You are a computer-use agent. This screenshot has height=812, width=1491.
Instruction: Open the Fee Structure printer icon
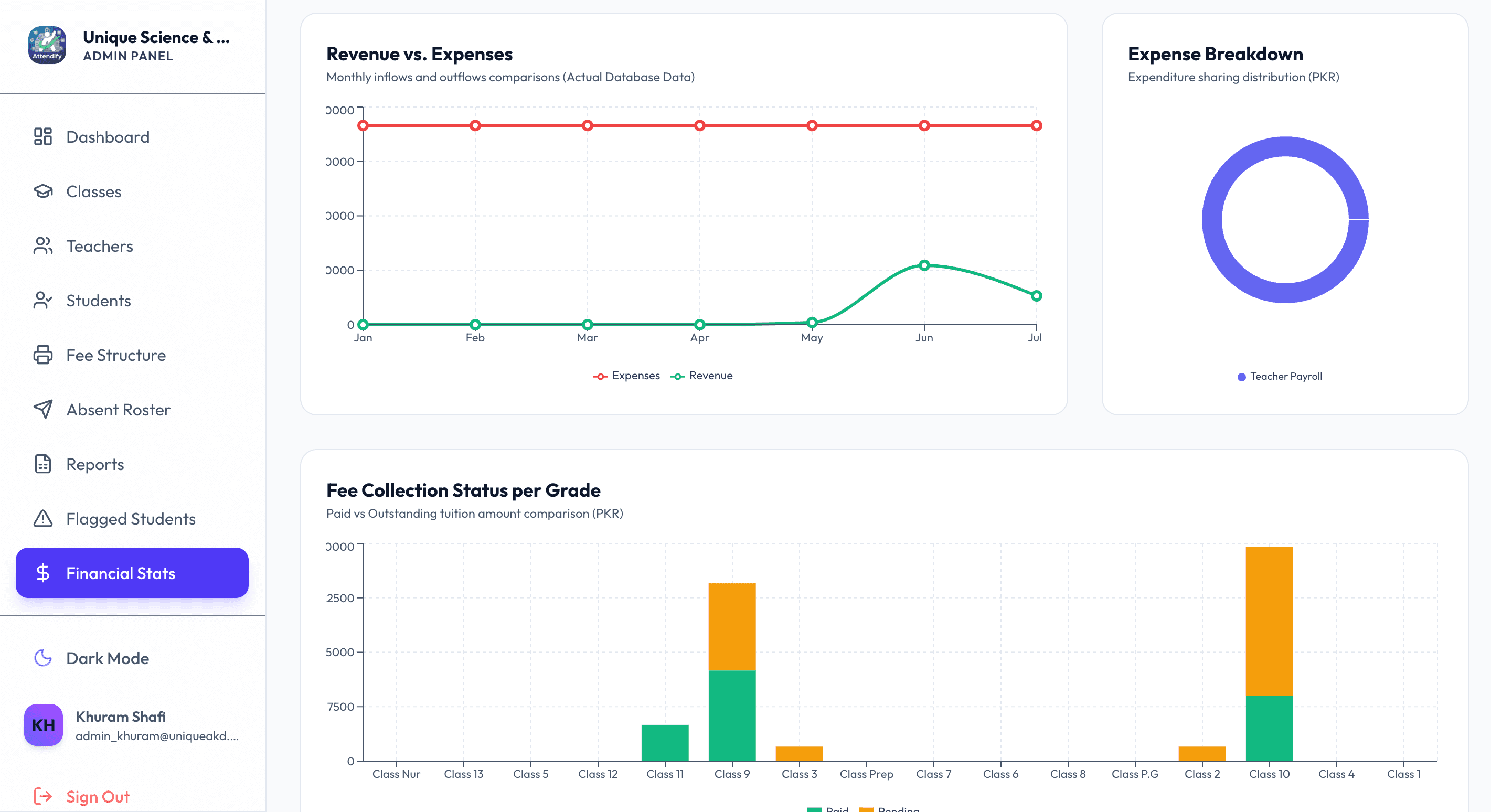(43, 355)
